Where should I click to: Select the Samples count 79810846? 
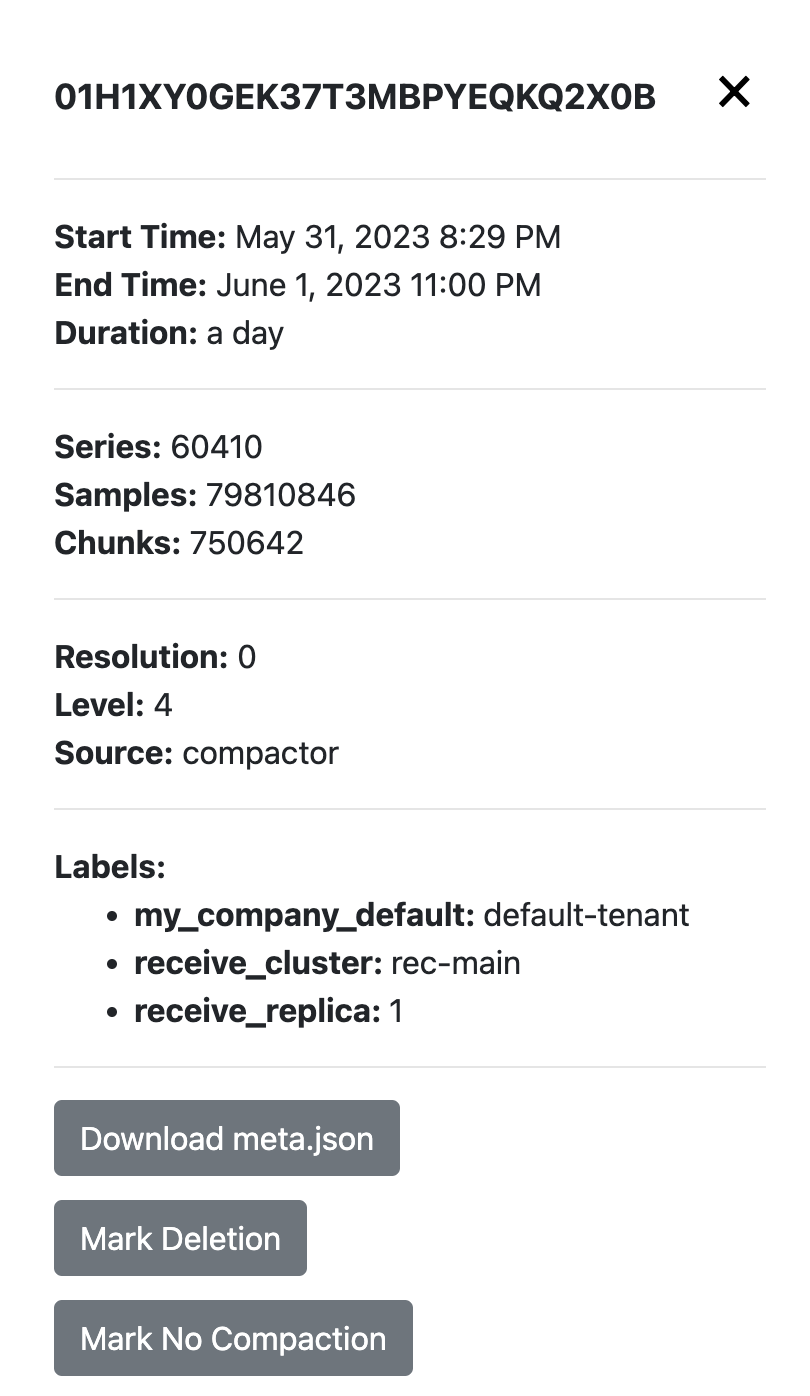pos(279,495)
